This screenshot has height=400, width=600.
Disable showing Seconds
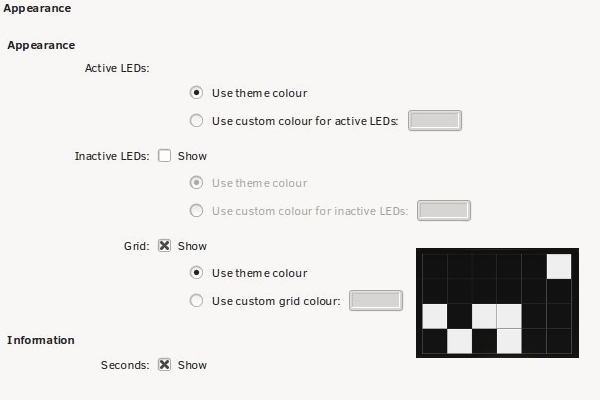pyautogui.click(x=166, y=365)
